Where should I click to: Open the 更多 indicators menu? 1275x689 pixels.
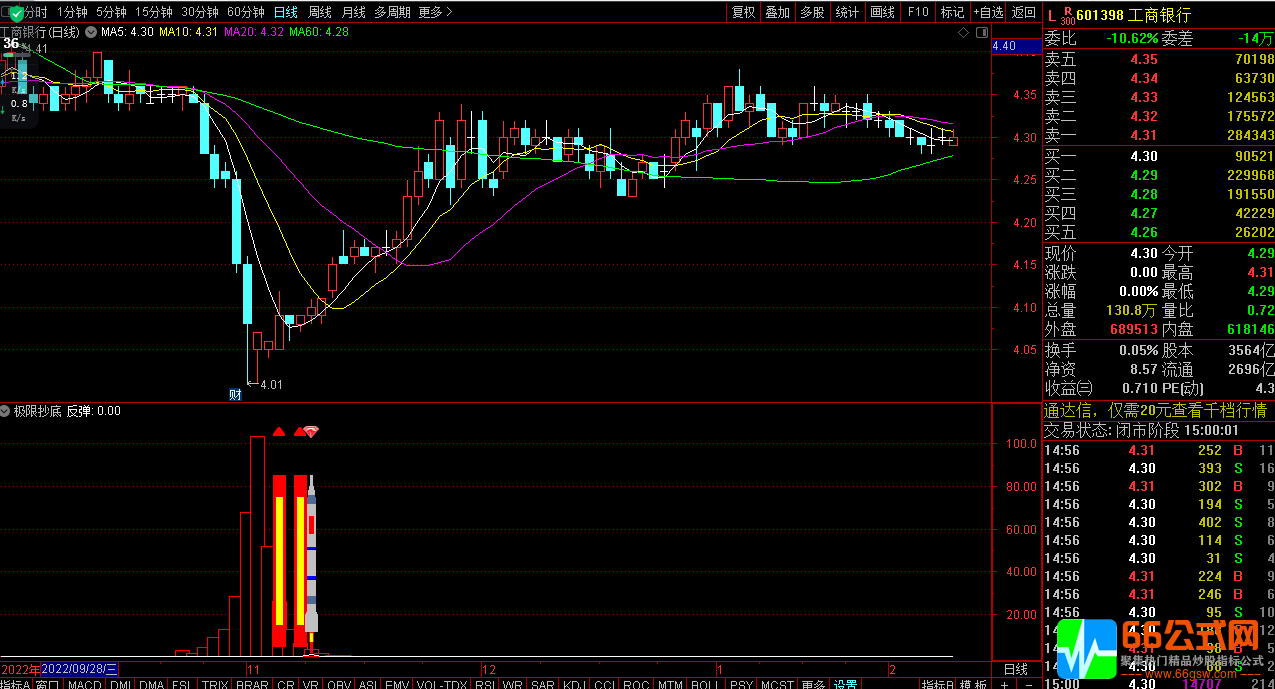813,684
